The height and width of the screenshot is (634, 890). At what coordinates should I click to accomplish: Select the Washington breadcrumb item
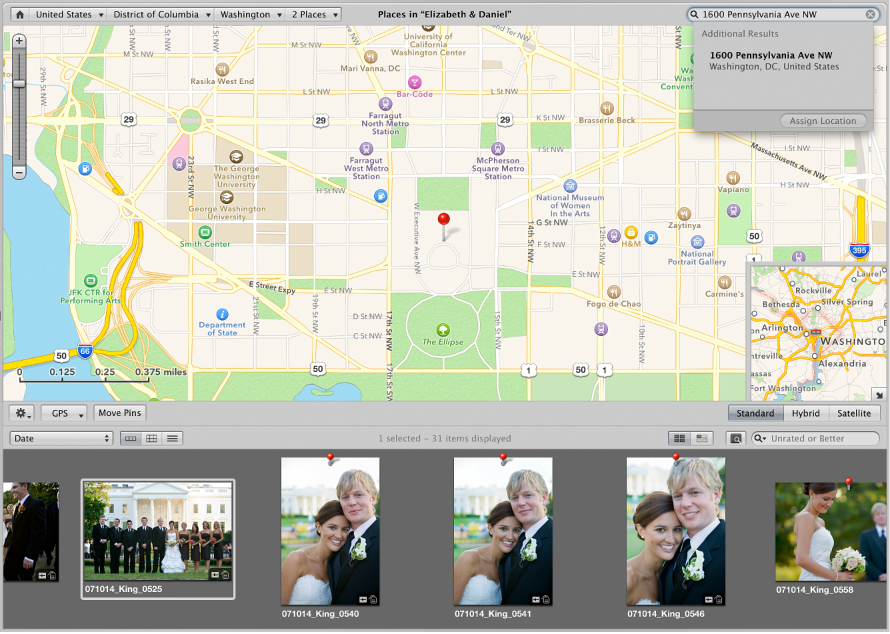pos(248,14)
